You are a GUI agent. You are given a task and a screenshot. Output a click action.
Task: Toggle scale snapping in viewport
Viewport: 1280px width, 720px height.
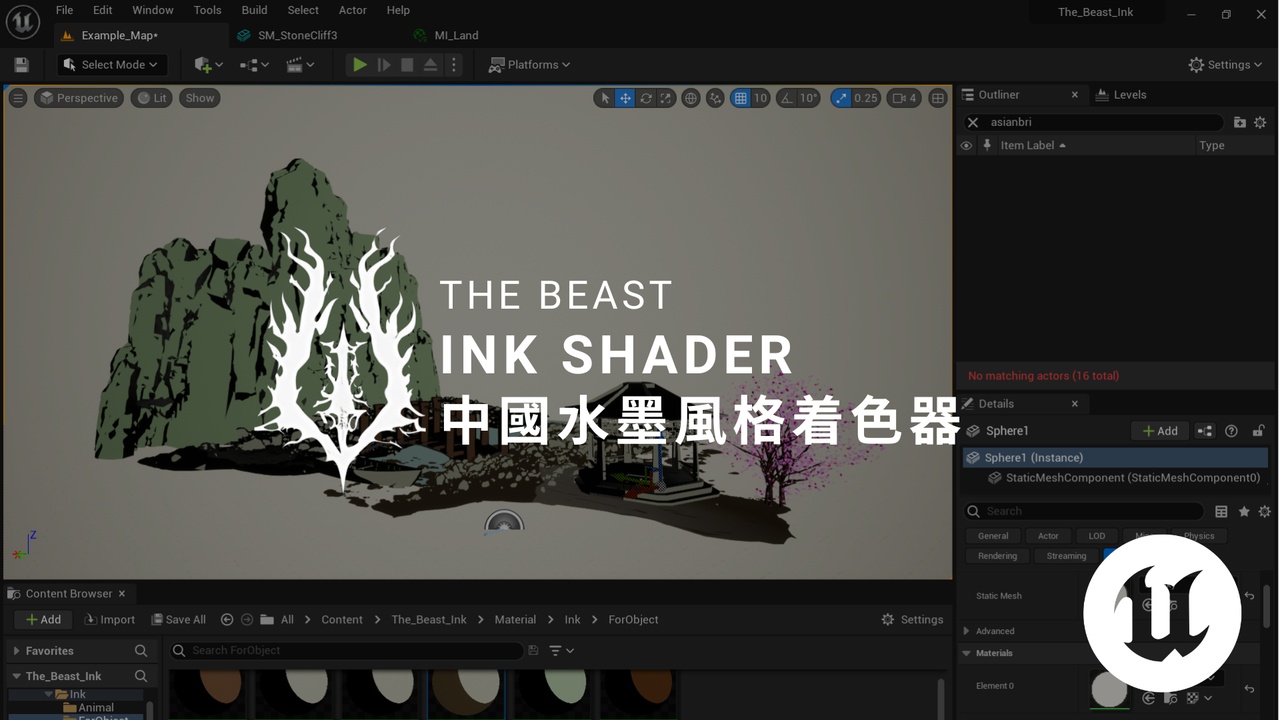click(840, 98)
